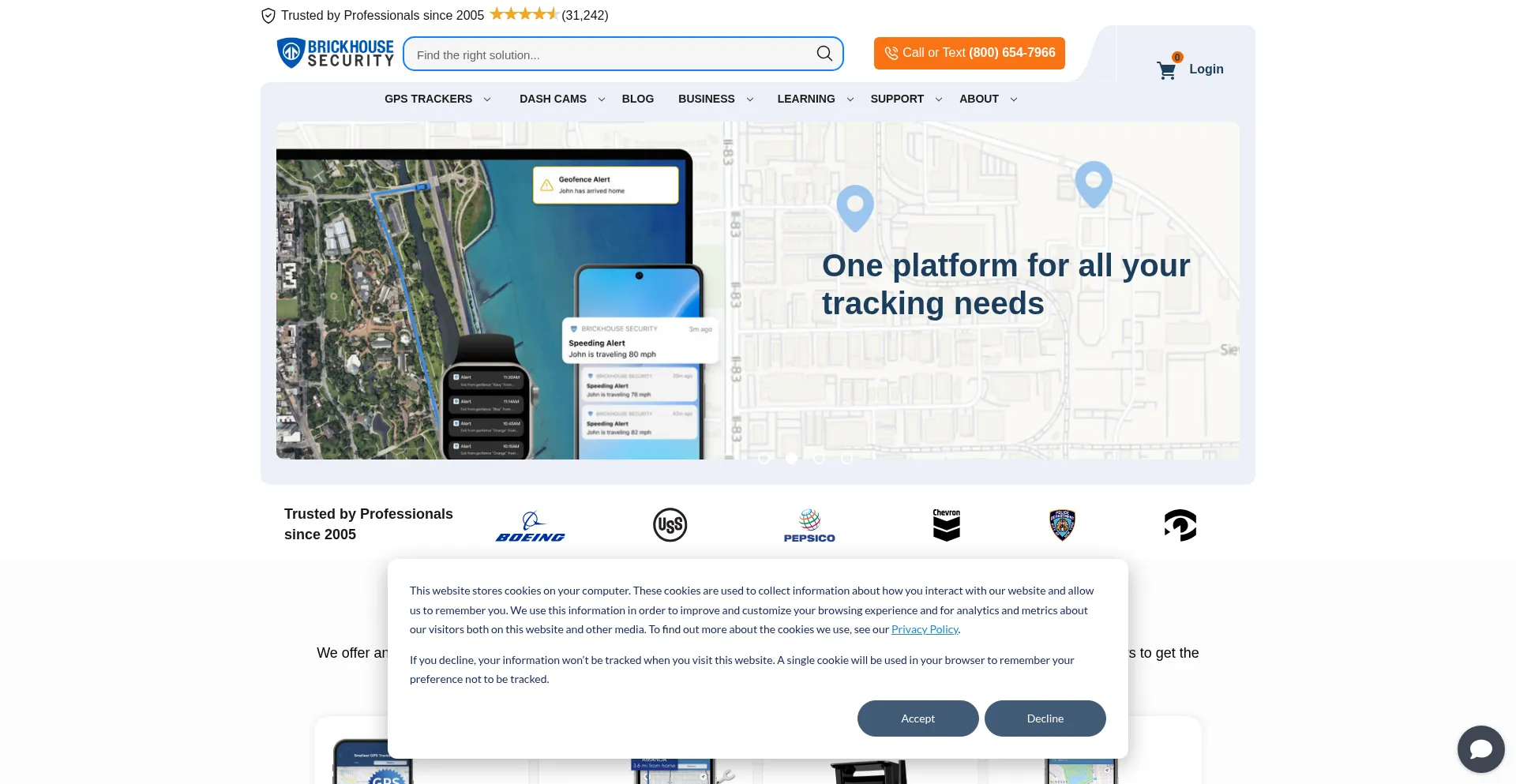Click the PepsiCo logo
The image size is (1516, 784).
coord(809,526)
